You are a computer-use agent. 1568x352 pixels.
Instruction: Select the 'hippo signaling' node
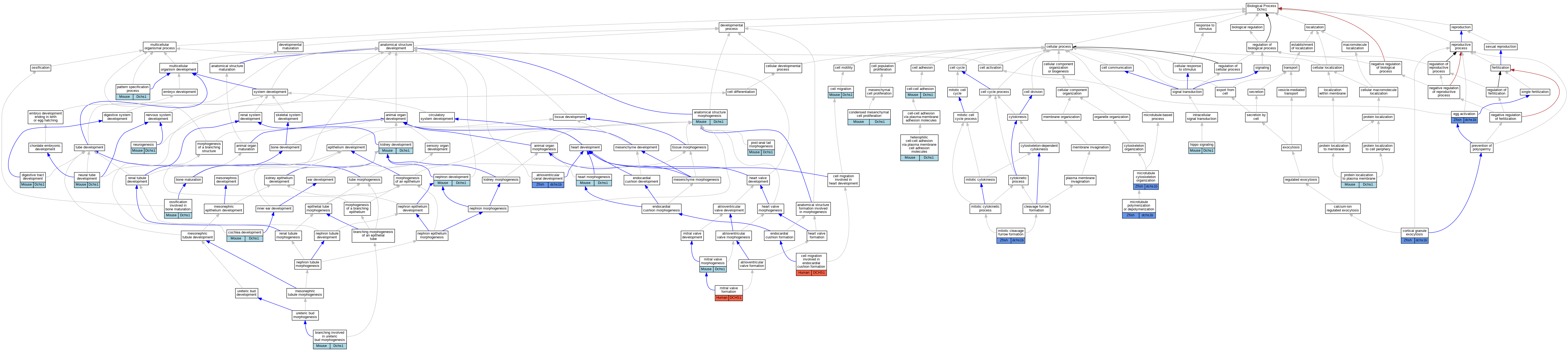click(1201, 147)
